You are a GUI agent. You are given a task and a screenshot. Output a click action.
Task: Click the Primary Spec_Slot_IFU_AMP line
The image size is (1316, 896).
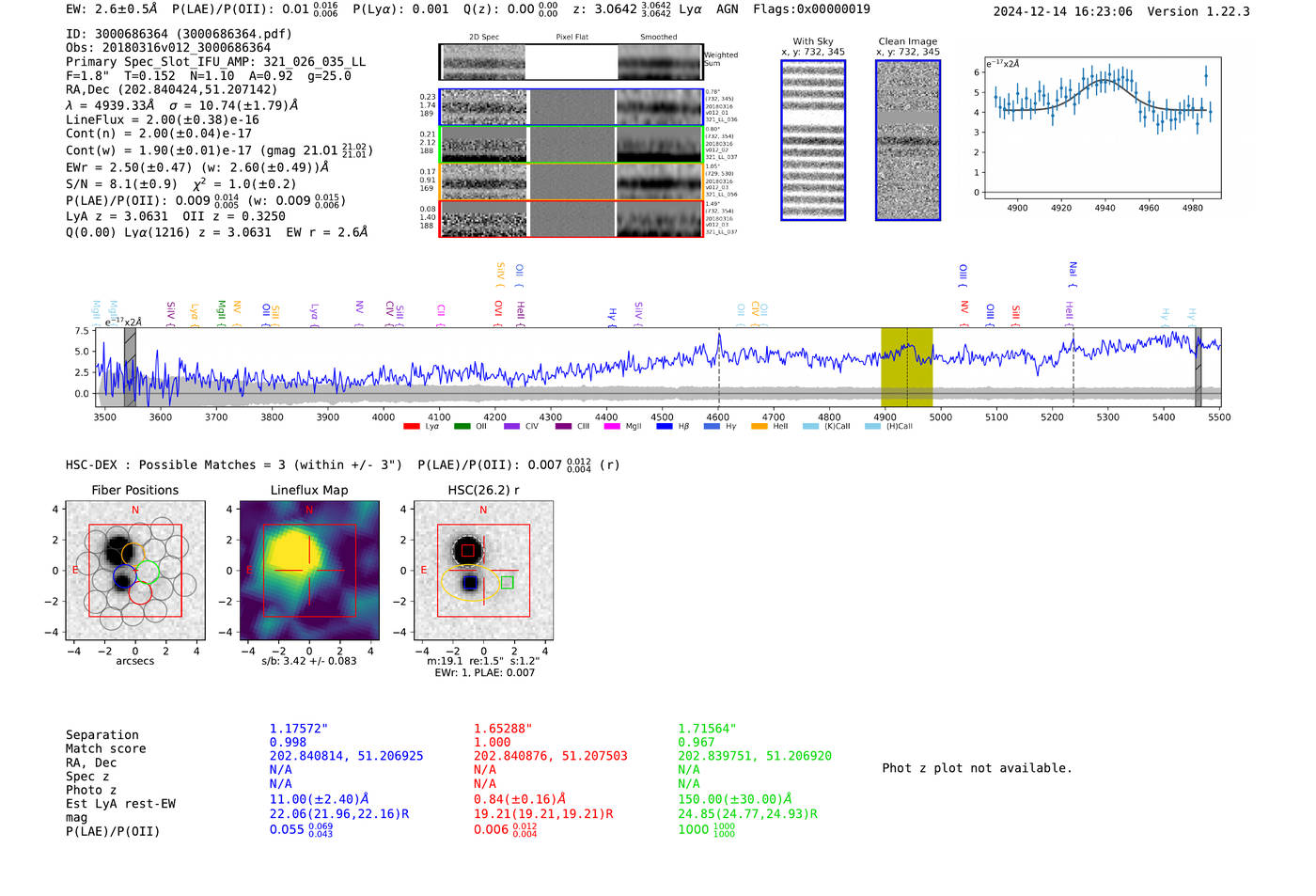tap(215, 62)
